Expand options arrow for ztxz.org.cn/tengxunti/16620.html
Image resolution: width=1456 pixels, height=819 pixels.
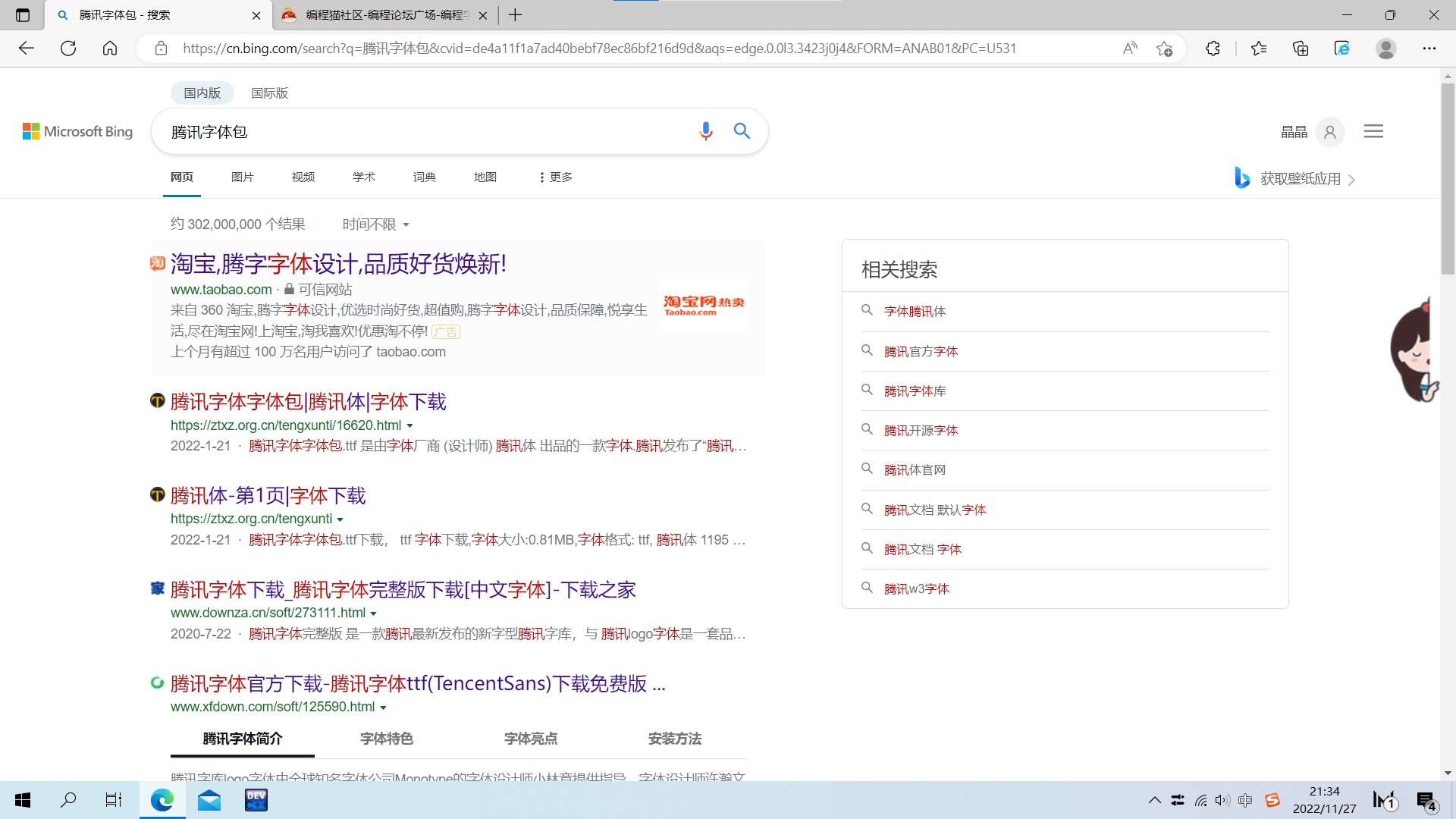click(410, 426)
